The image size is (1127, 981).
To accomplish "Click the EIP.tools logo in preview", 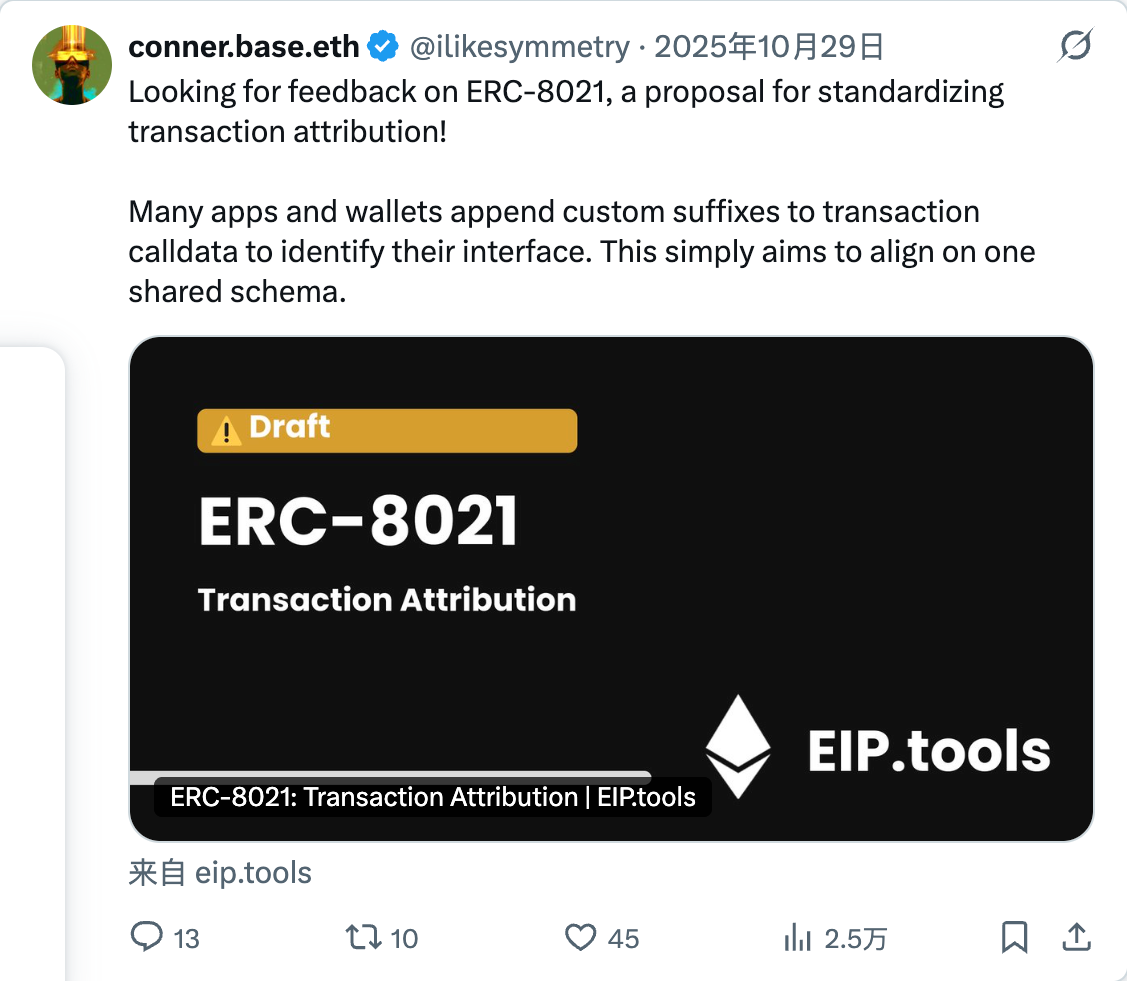I will (878, 747).
